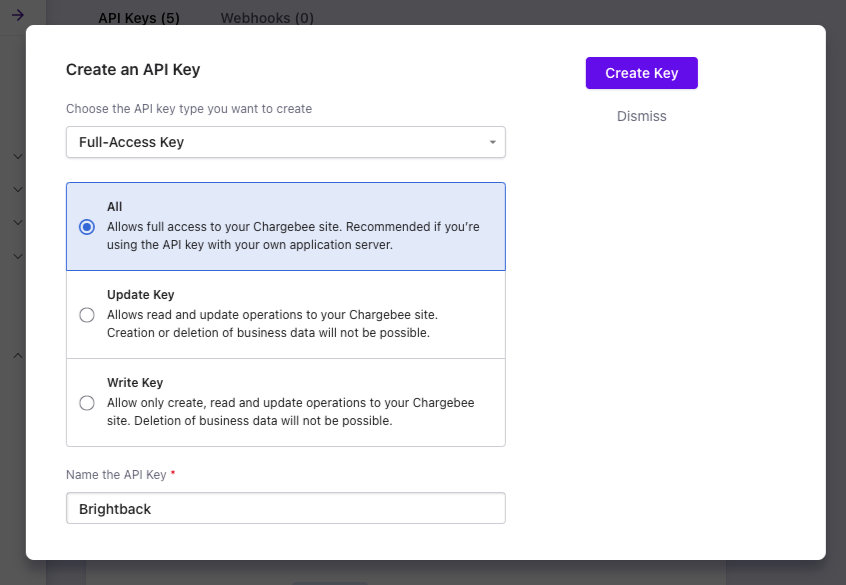Collapse the bottom sidebar section
The height and width of the screenshot is (585, 846).
[x=17, y=355]
